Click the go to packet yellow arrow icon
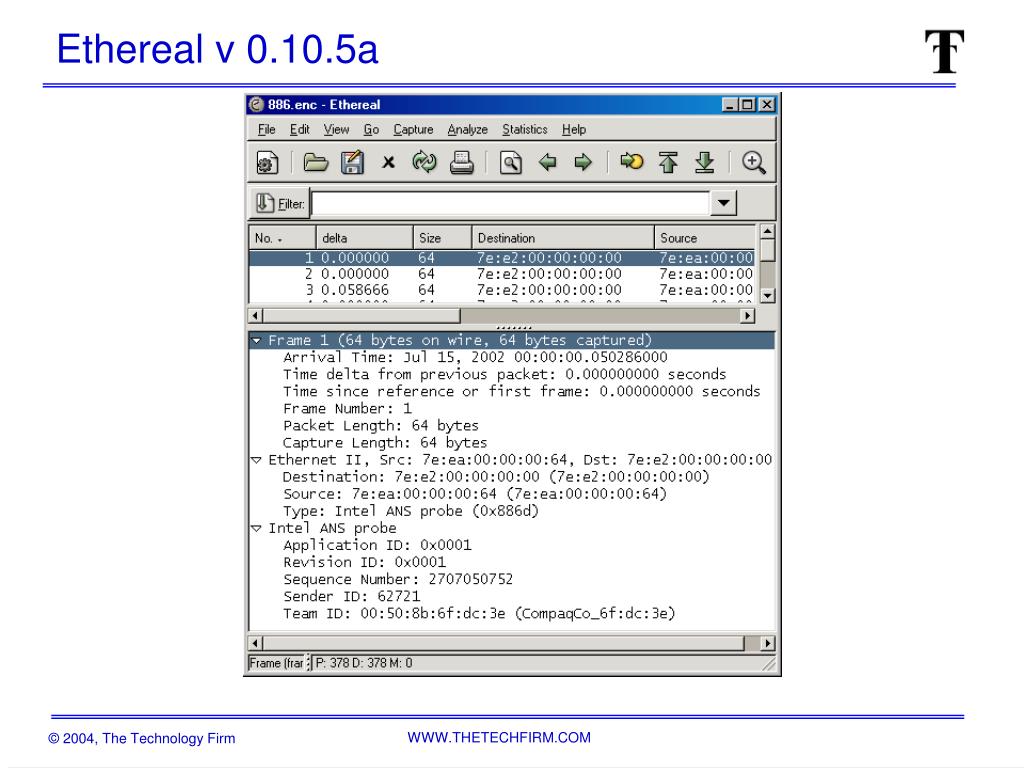 coord(632,161)
